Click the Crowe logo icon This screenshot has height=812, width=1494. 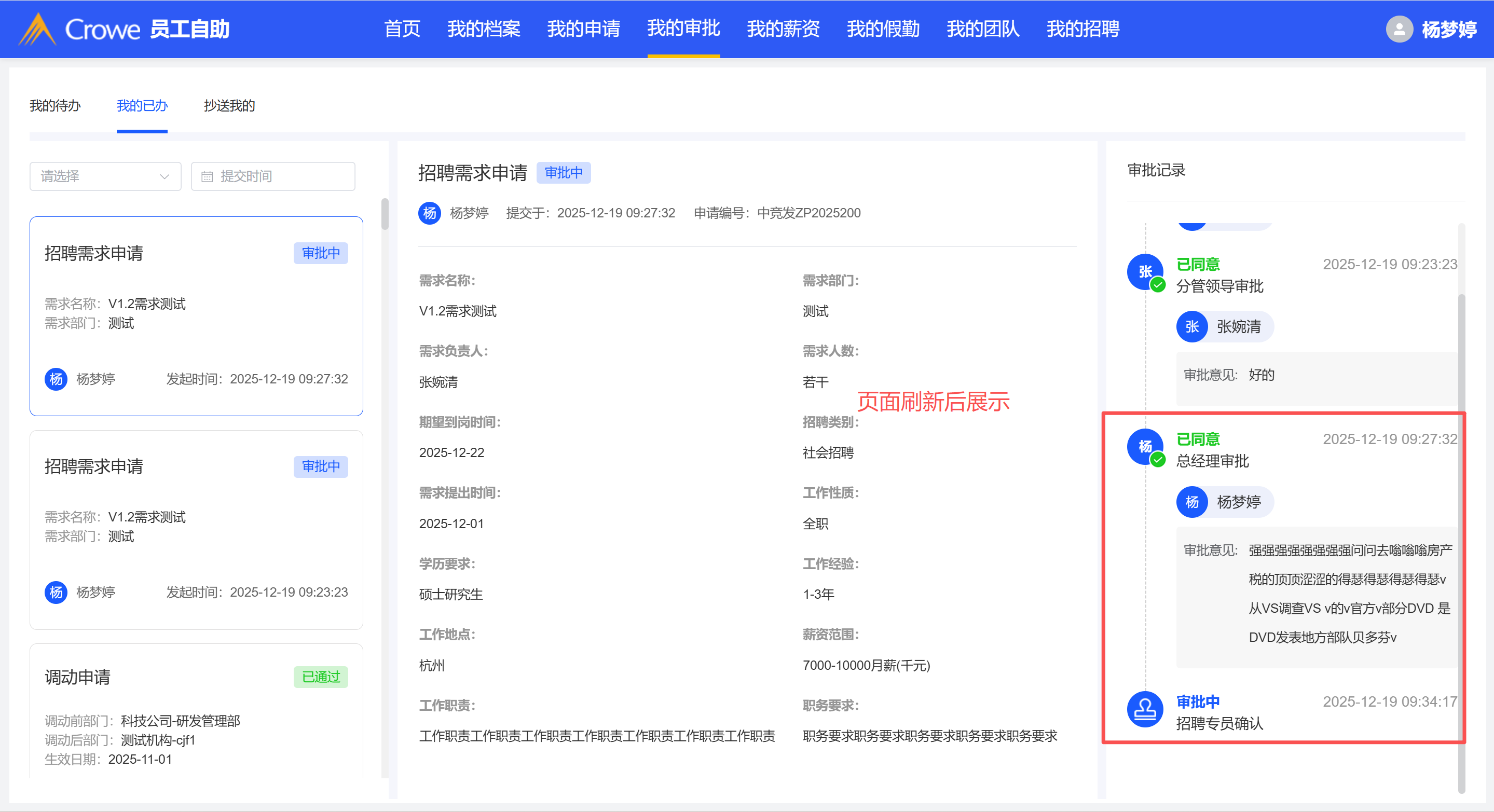(x=37, y=29)
